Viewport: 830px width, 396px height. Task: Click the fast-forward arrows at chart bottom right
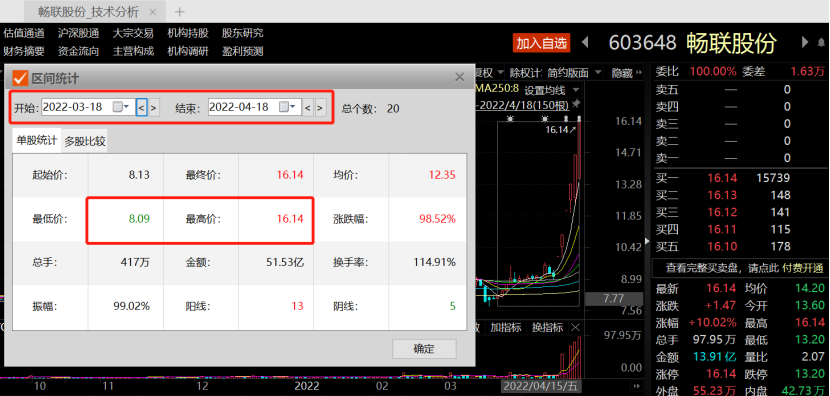637,385
